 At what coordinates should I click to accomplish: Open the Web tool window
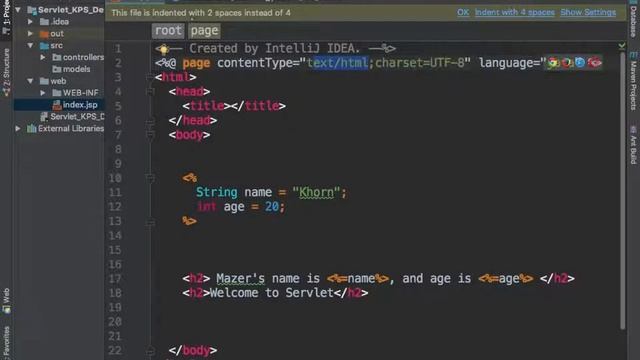point(7,300)
